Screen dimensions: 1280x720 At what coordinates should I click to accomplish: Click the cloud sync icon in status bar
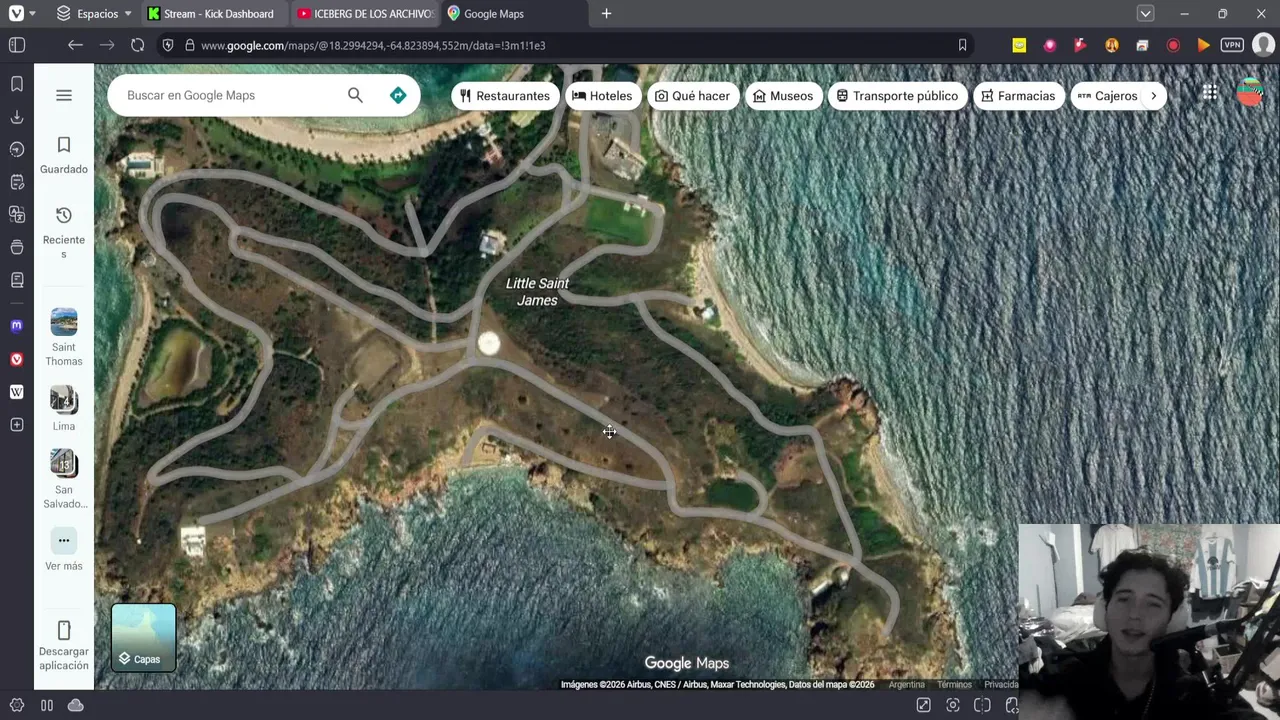(x=75, y=705)
